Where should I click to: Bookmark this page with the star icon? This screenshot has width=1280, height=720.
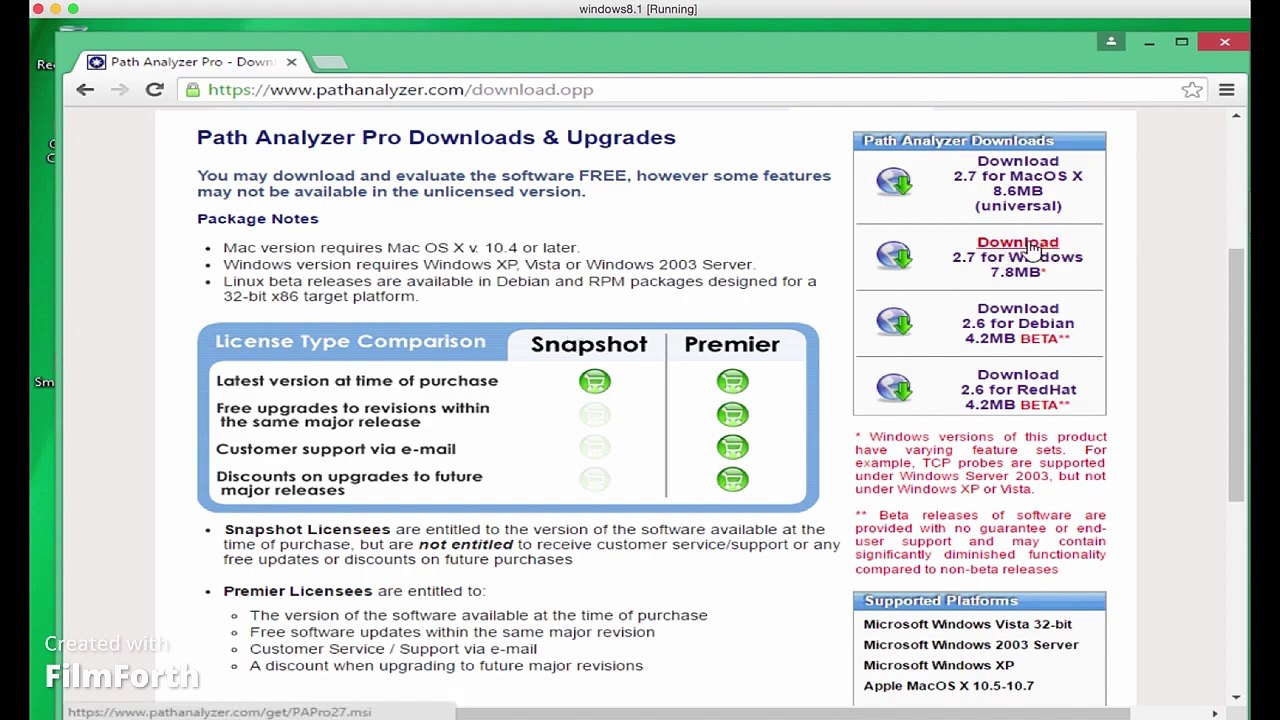tap(1192, 90)
